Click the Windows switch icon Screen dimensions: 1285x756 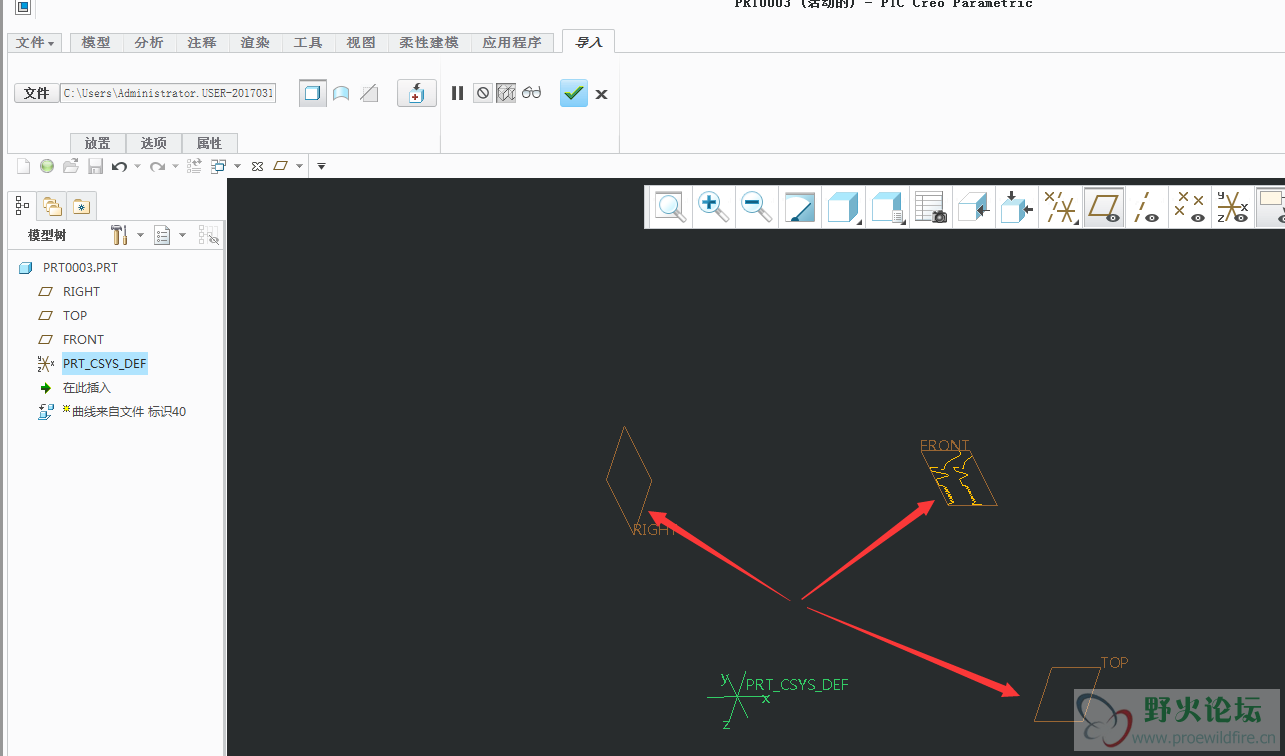click(x=219, y=166)
